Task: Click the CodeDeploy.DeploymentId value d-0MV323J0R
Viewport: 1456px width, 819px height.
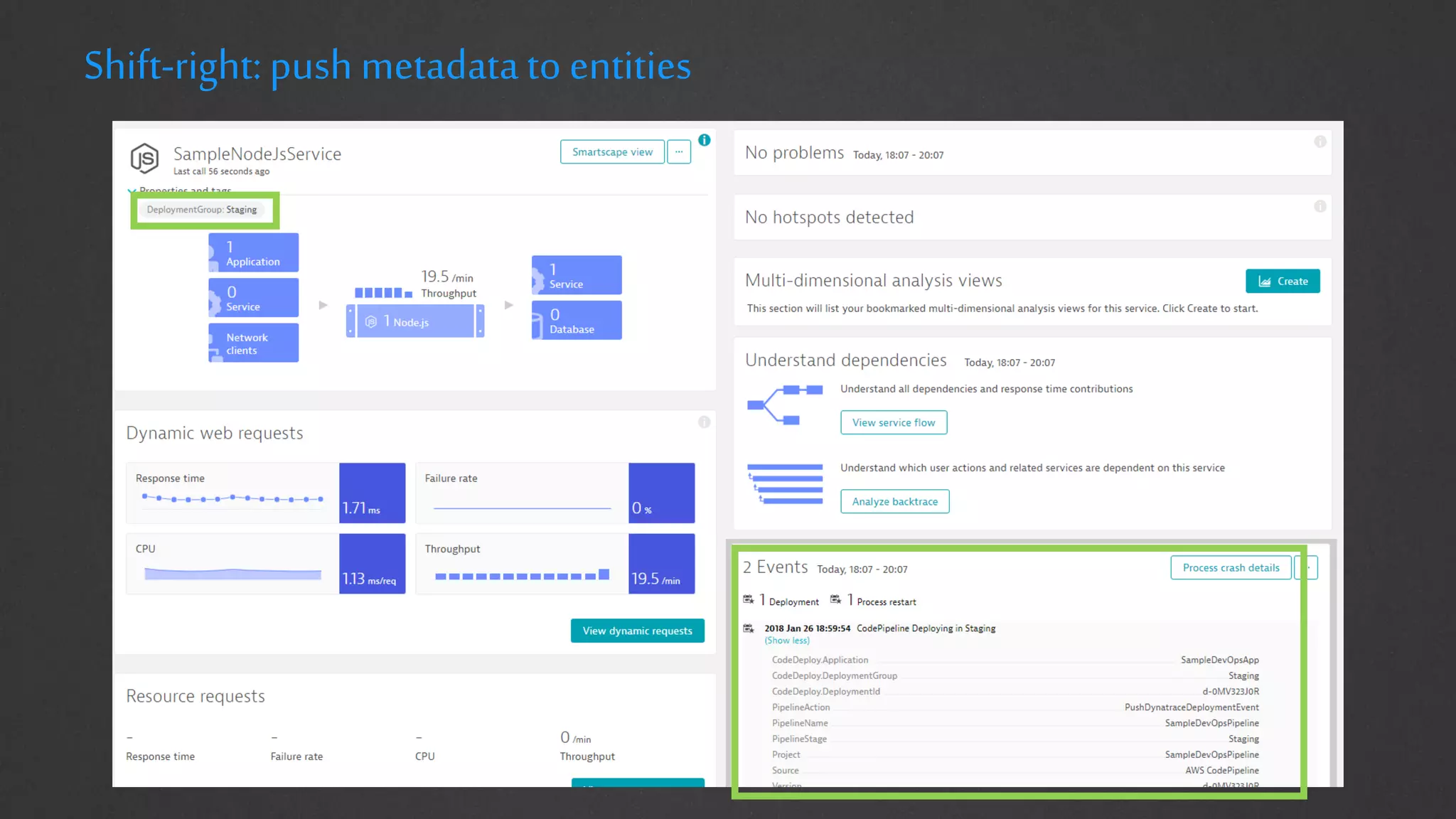Action: click(1231, 692)
